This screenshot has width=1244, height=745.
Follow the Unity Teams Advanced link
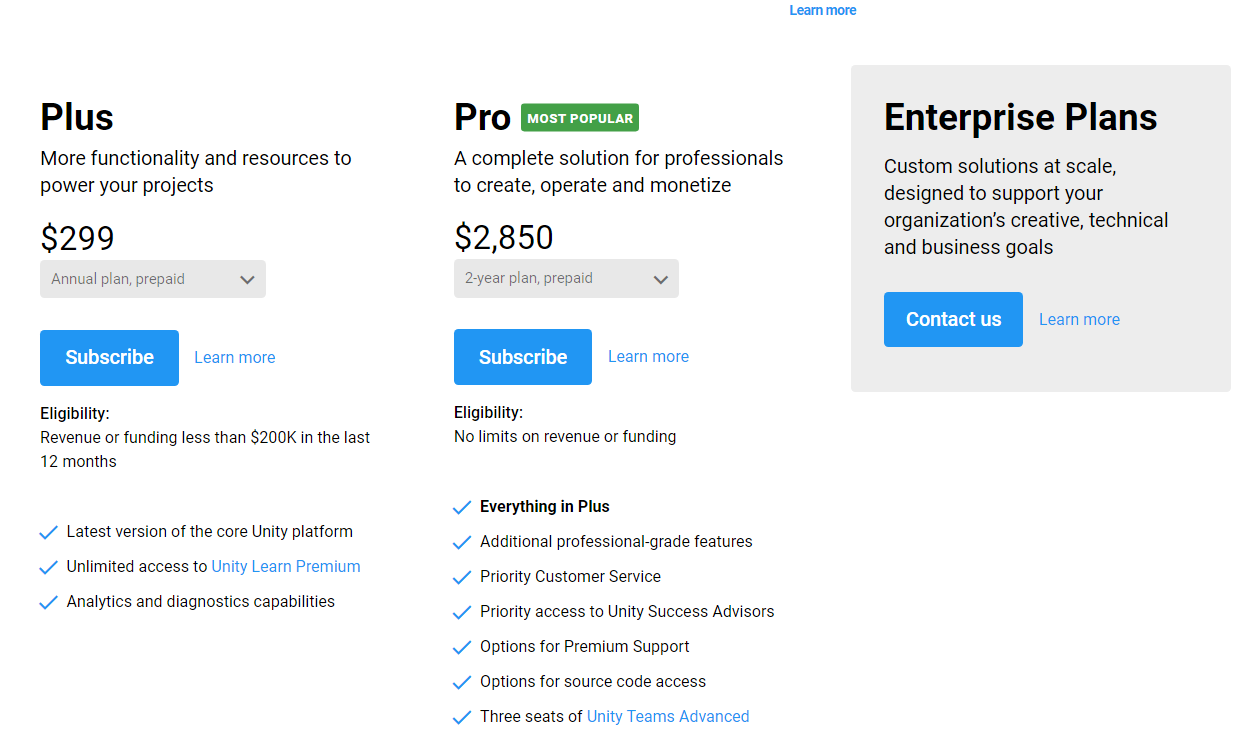coord(668,716)
